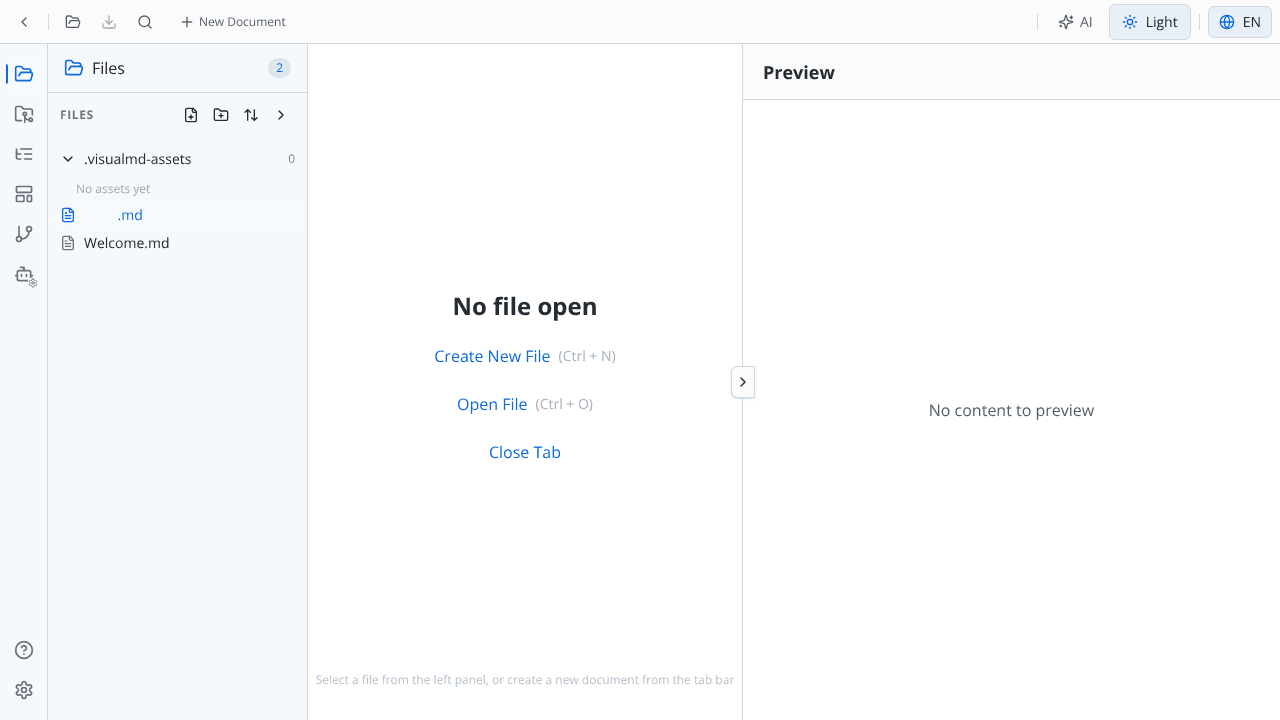This screenshot has height=720, width=1280.
Task: Click the chevron at end of FILES header
Action: click(x=281, y=115)
